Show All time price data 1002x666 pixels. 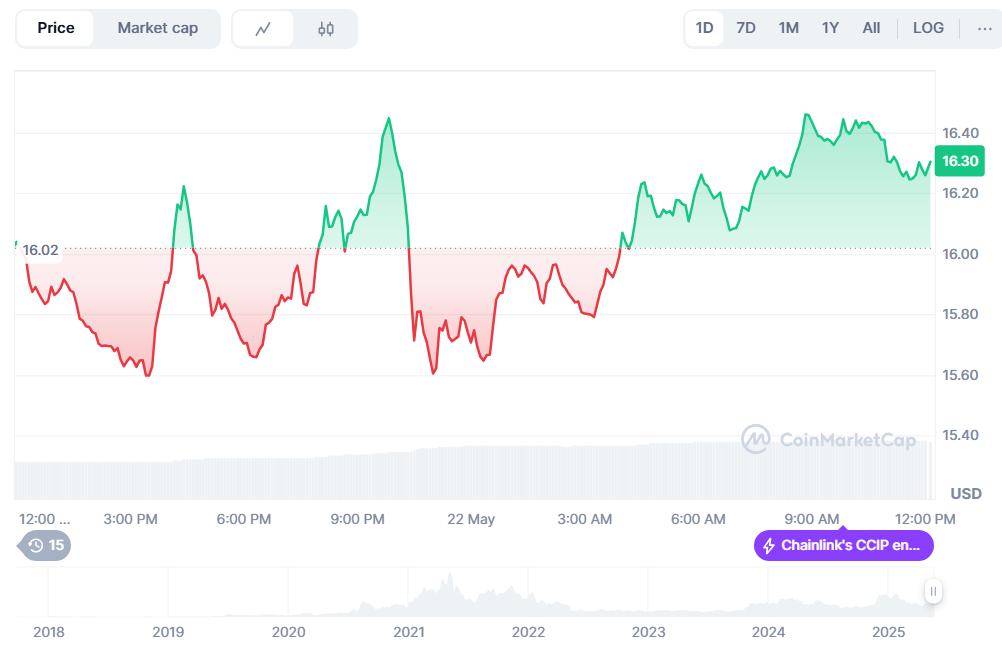pos(871,28)
